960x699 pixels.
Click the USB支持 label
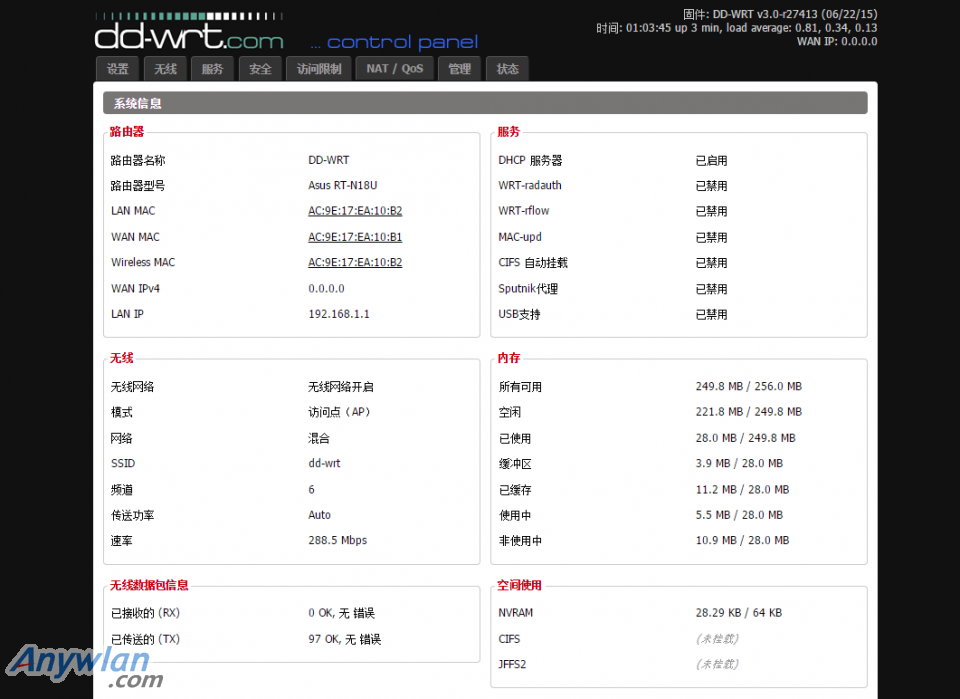point(519,314)
